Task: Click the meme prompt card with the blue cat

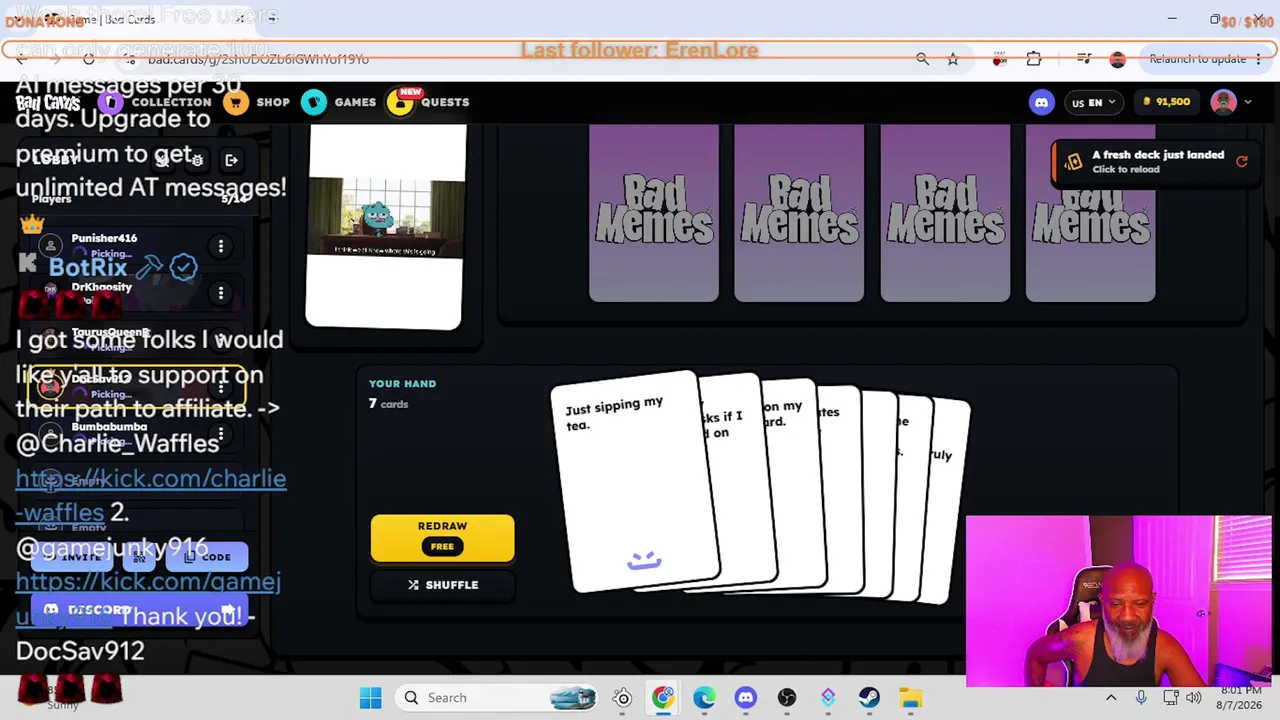Action: pos(385,227)
